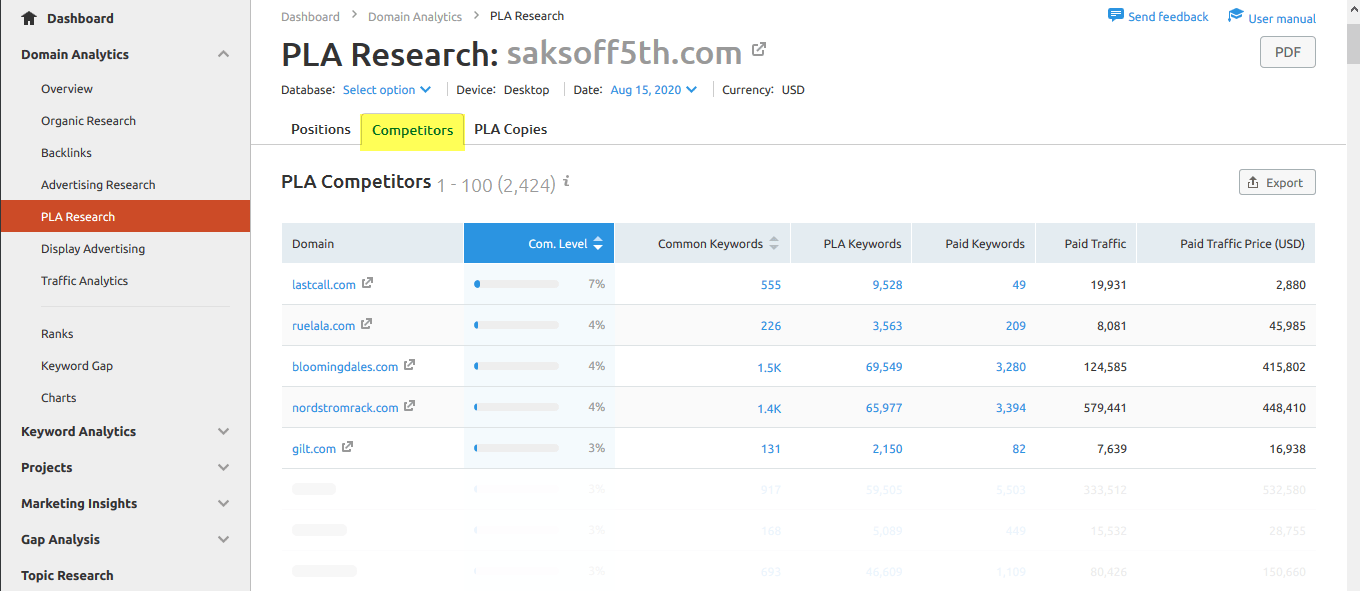Screen dimensions: 1360x591
Task: Open bloomingdales.com using its external link icon
Action: 409,365
